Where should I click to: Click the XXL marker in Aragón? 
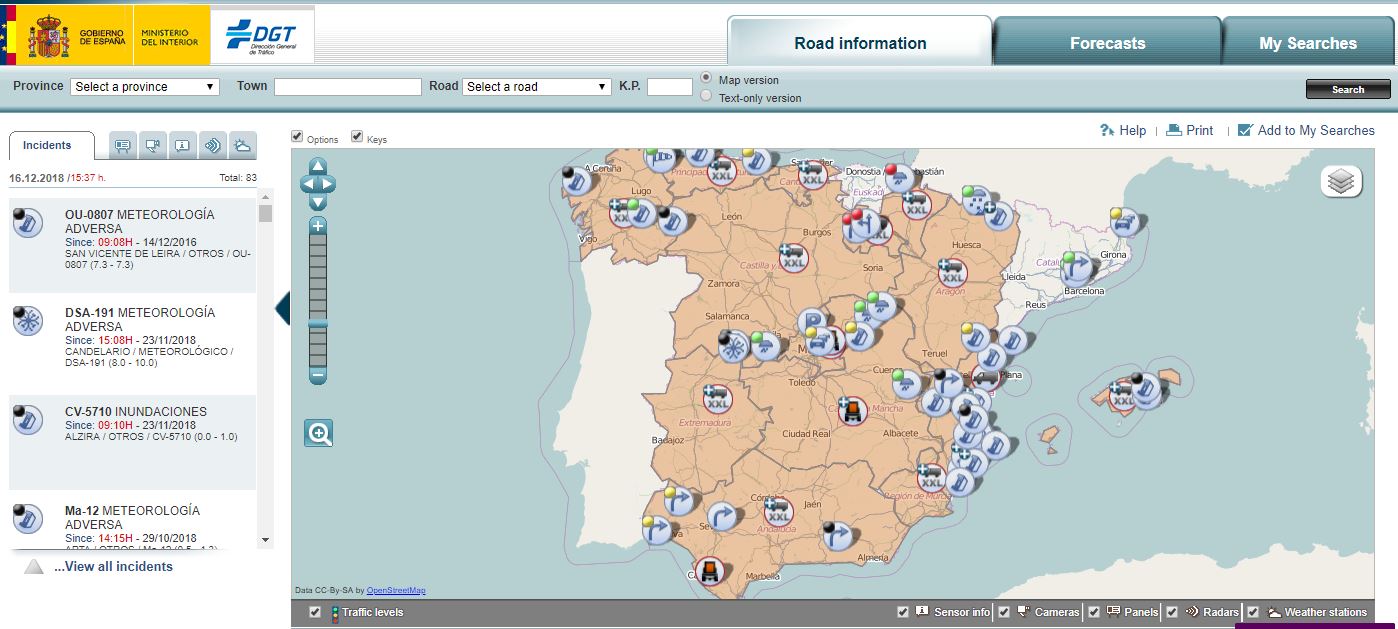coord(952,272)
